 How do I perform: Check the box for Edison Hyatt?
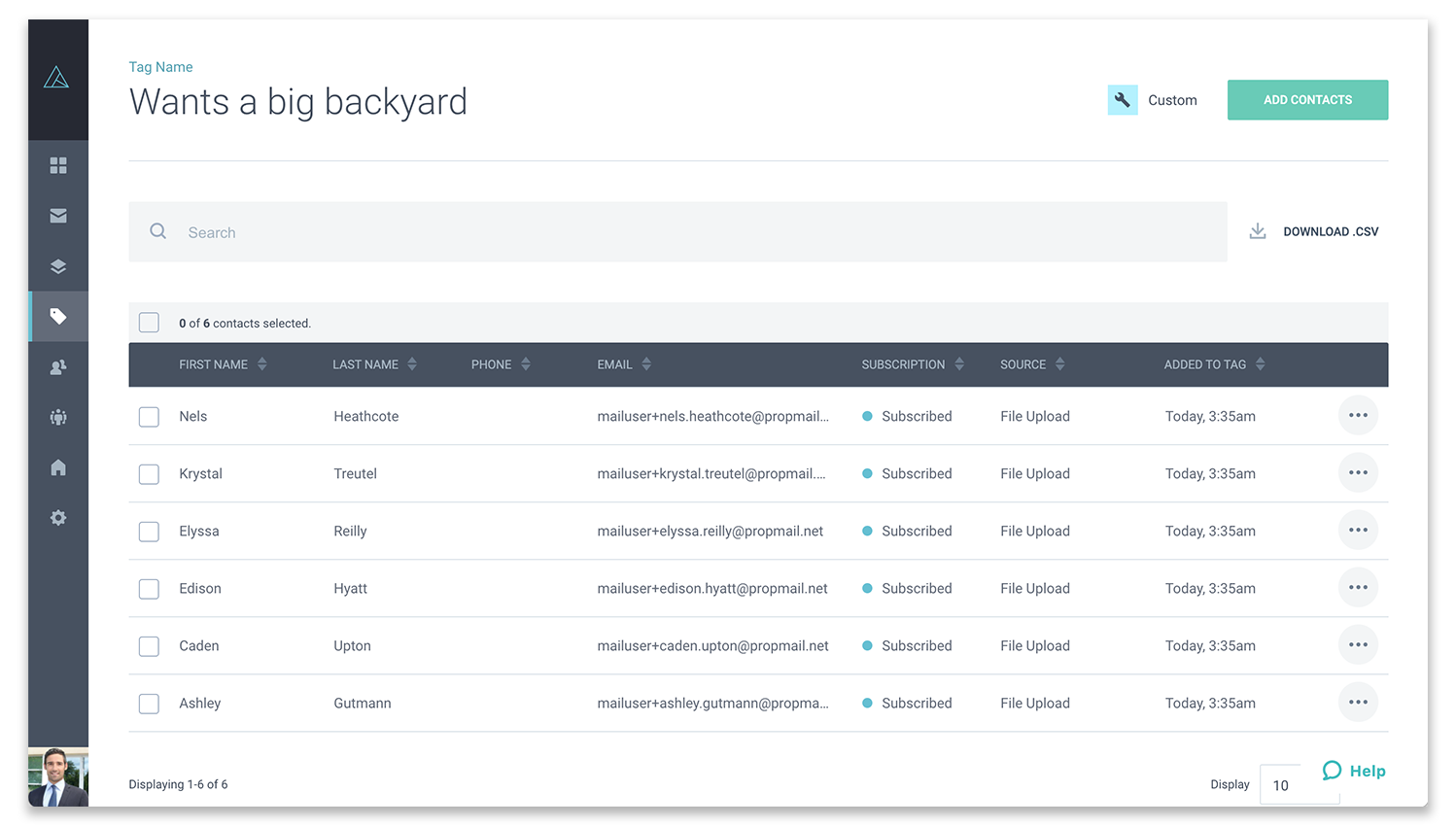coord(149,589)
